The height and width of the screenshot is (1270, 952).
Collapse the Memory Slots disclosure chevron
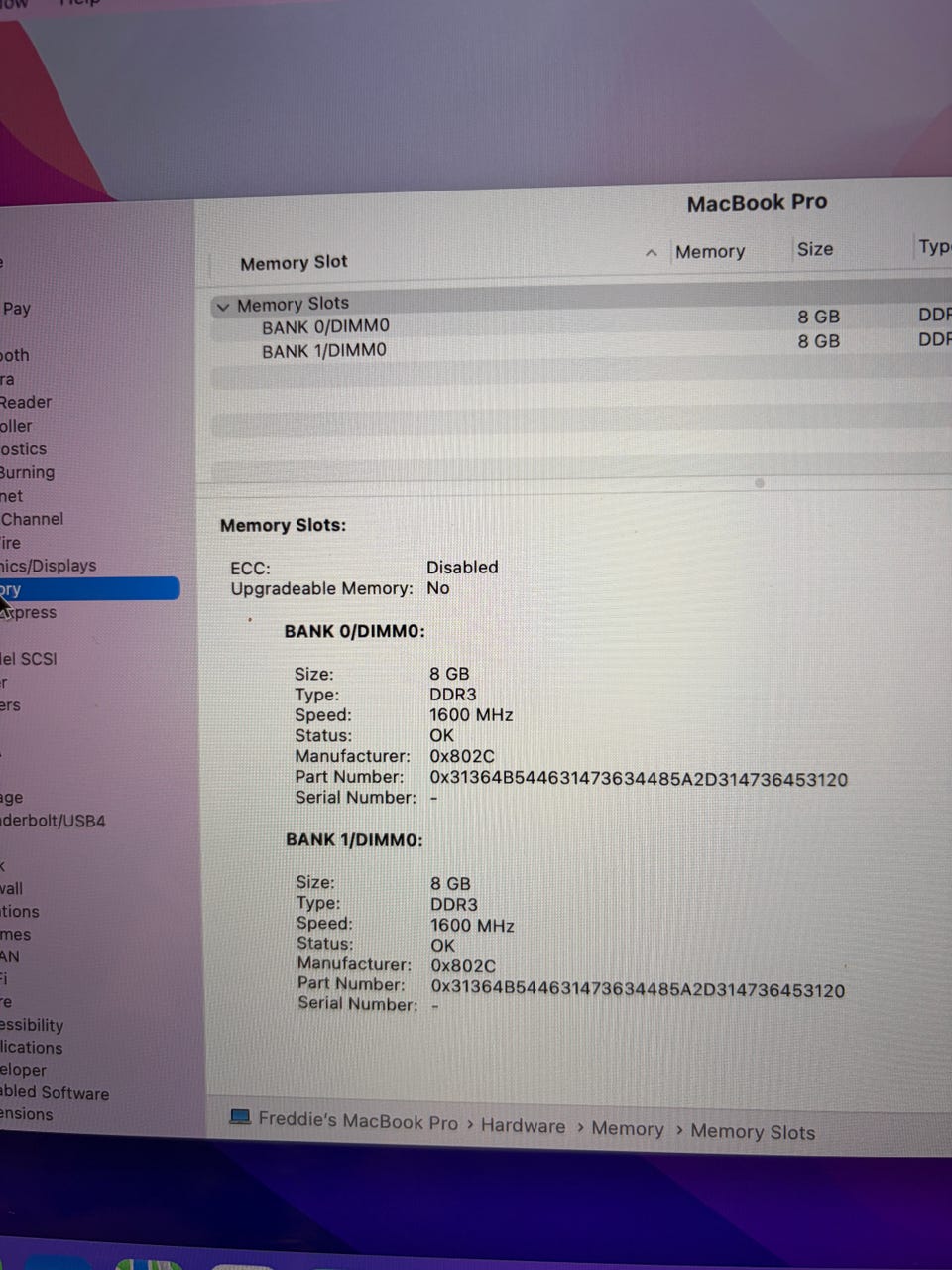[x=222, y=307]
